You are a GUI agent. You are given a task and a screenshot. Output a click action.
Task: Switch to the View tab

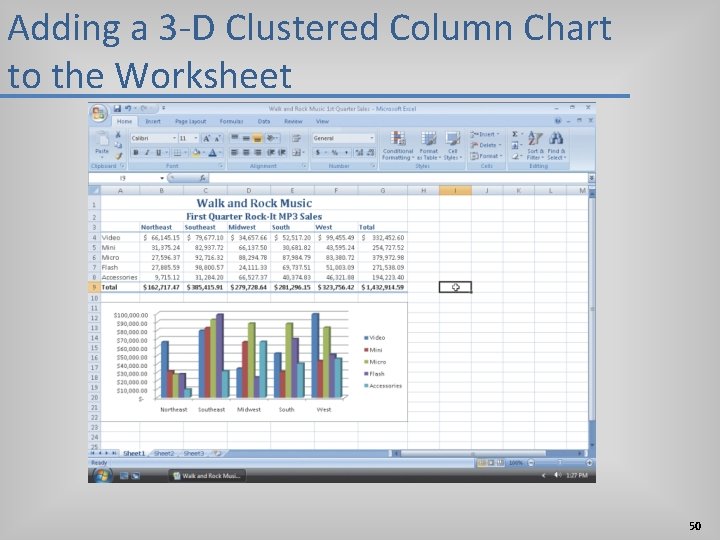(322, 122)
